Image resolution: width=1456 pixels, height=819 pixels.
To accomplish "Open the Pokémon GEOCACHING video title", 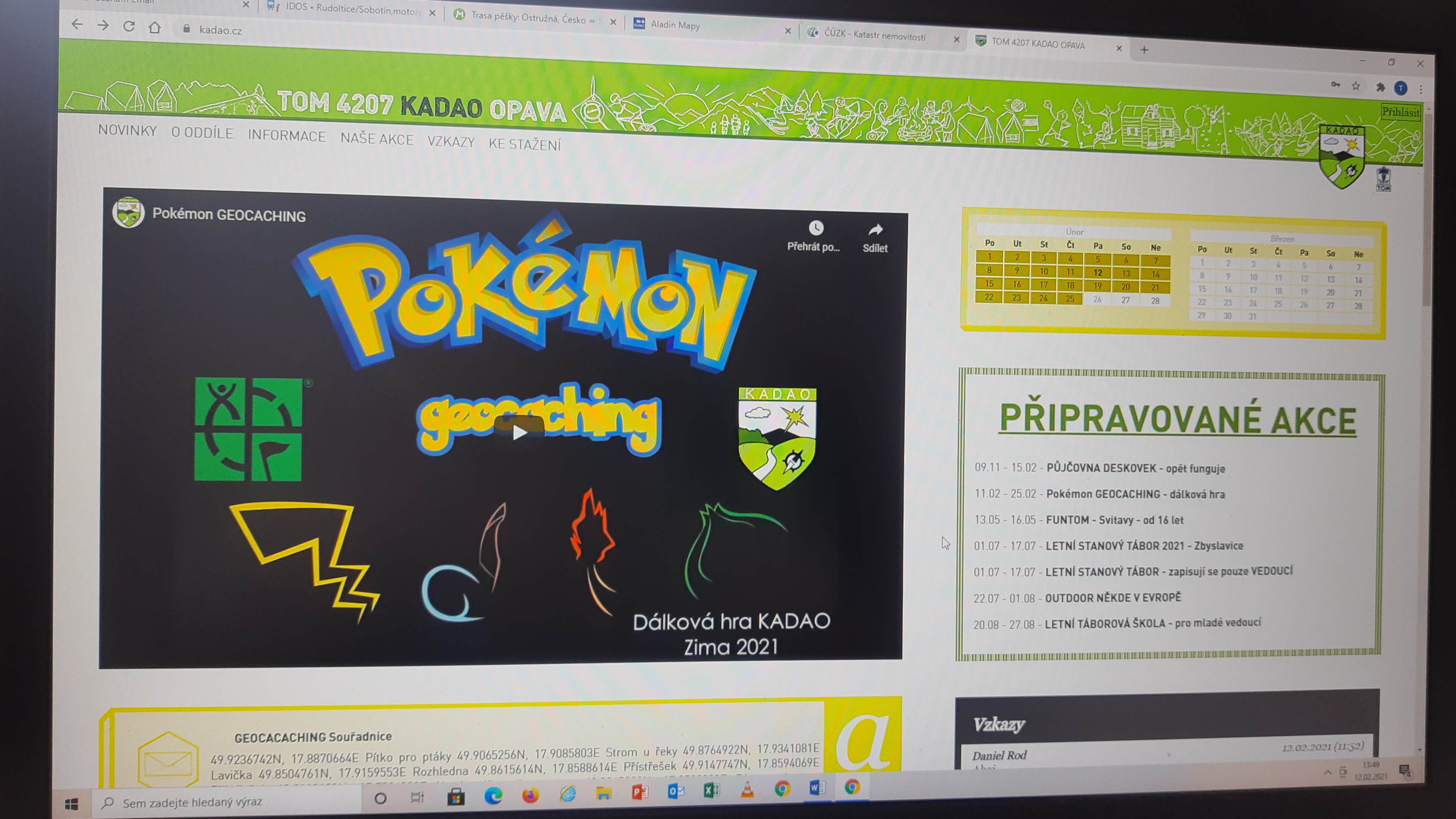I will click(229, 215).
